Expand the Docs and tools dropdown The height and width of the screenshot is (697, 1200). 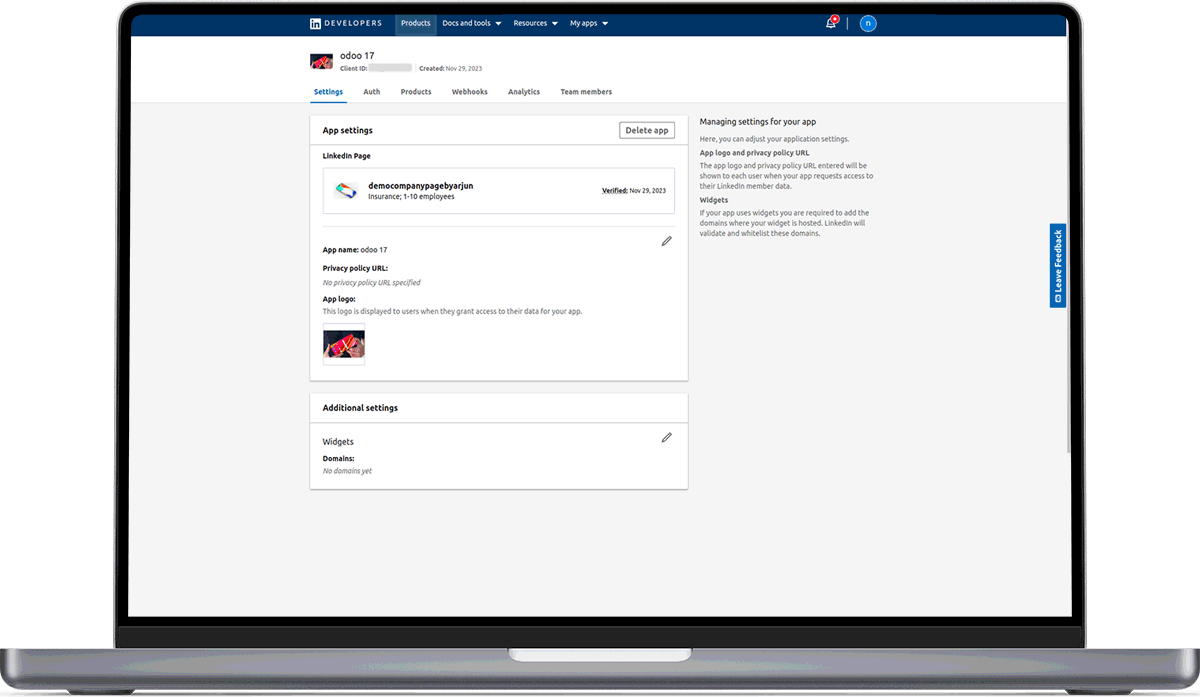click(472, 23)
